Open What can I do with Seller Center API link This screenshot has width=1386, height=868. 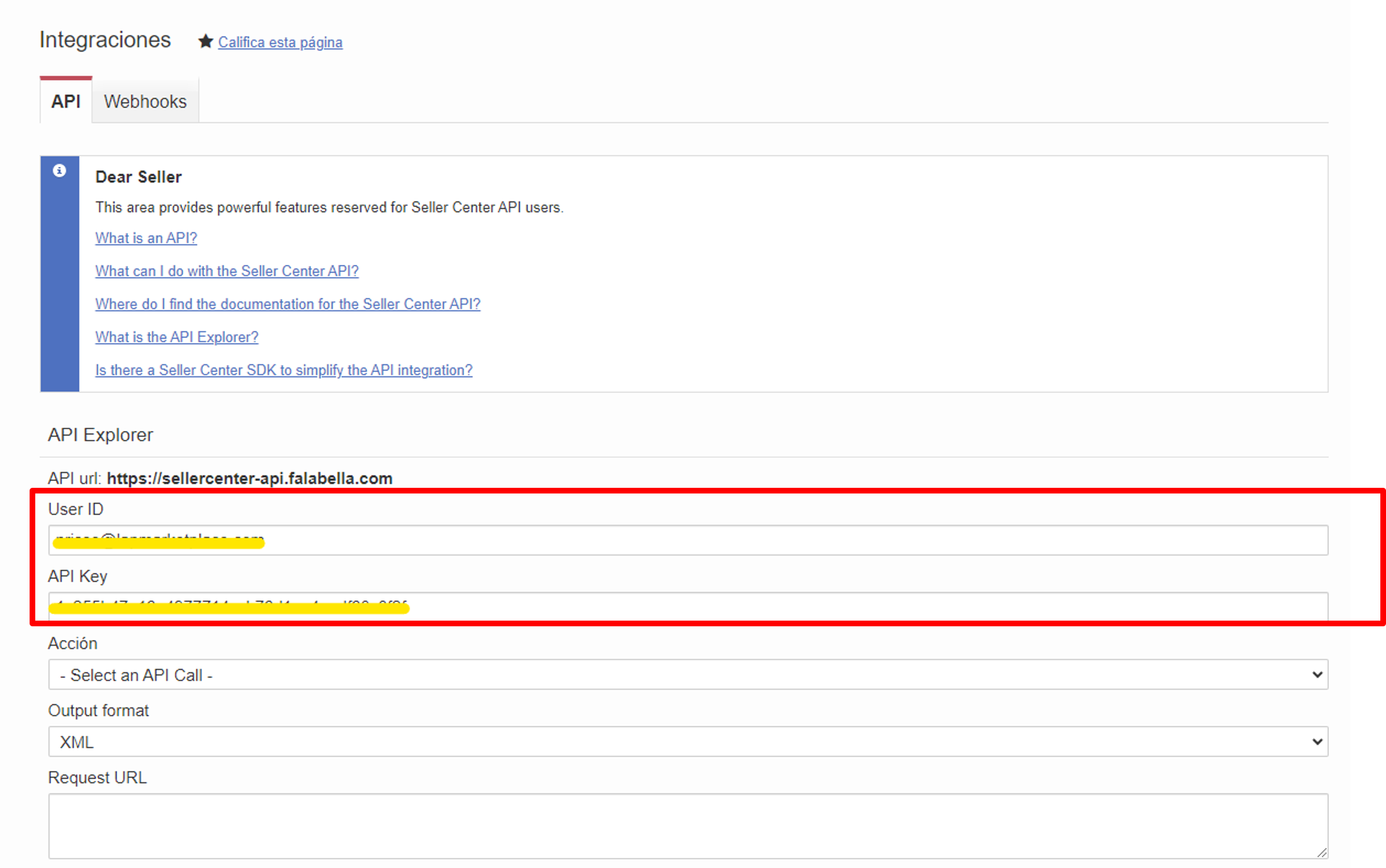point(227,271)
